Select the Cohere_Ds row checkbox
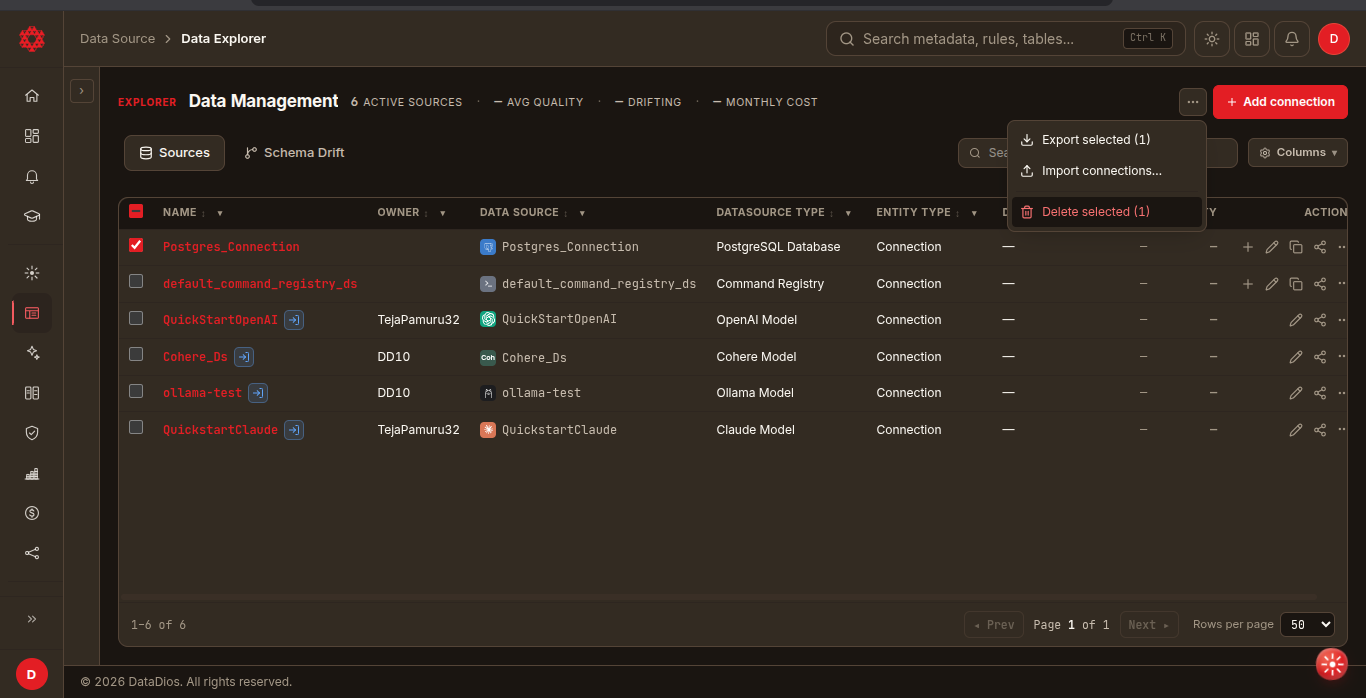Image resolution: width=1366 pixels, height=698 pixels. 136,354
